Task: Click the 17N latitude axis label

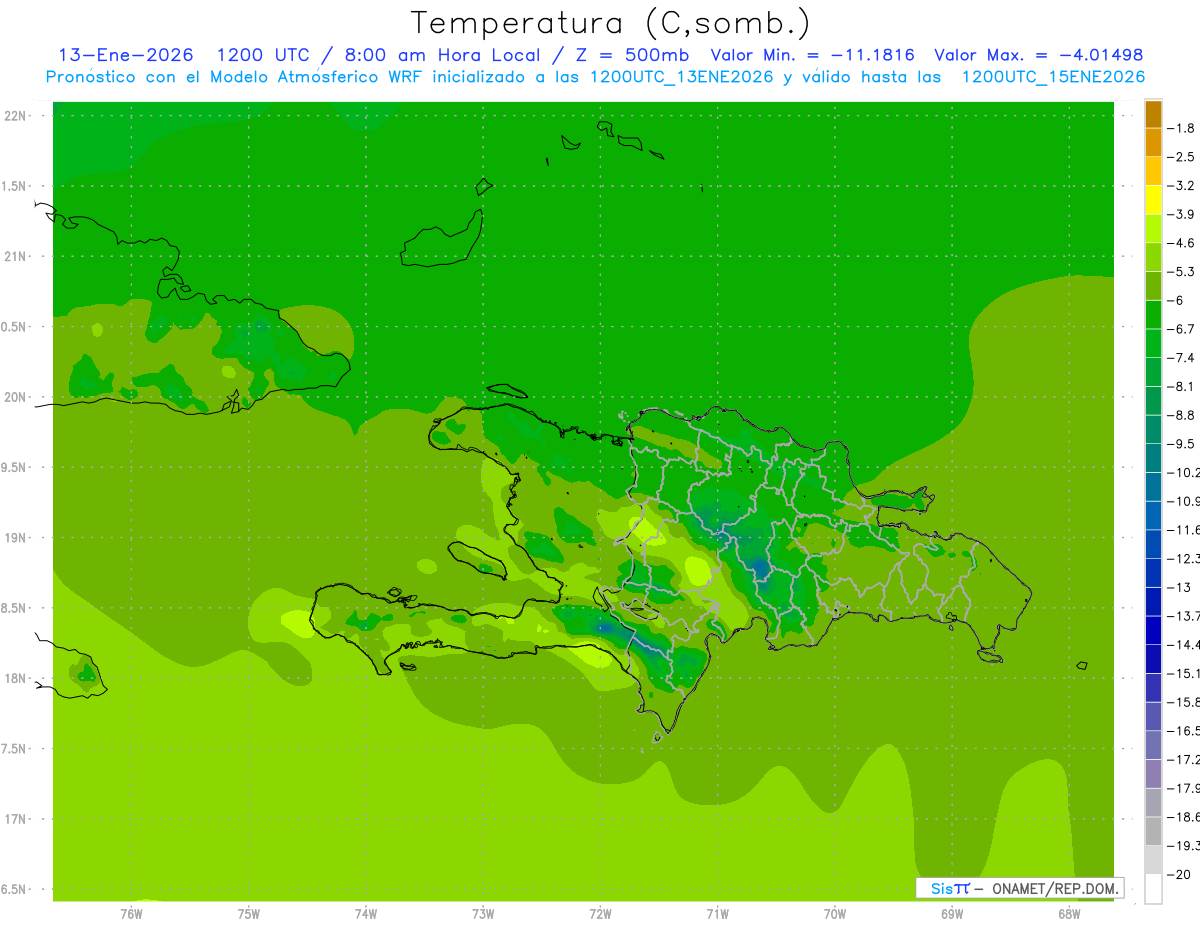Action: 17,819
